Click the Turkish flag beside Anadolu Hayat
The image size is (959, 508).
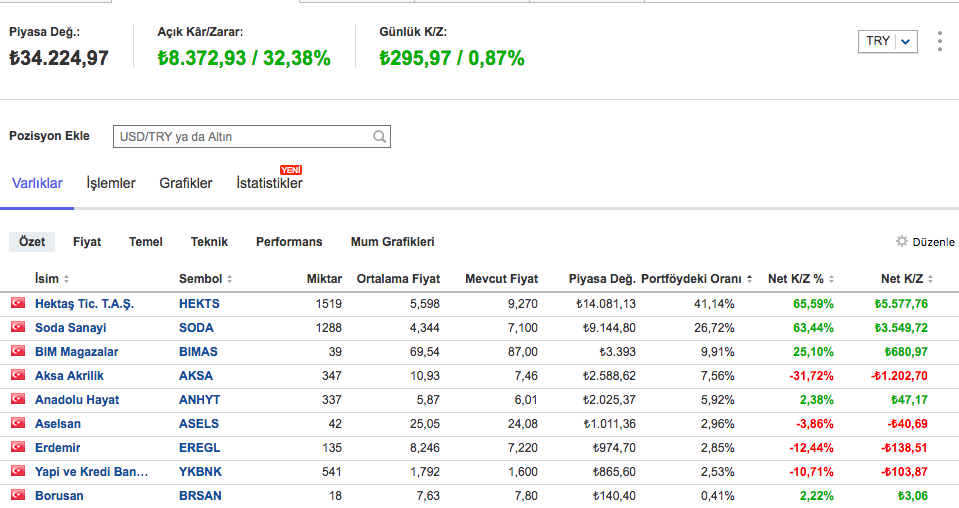tap(18, 399)
